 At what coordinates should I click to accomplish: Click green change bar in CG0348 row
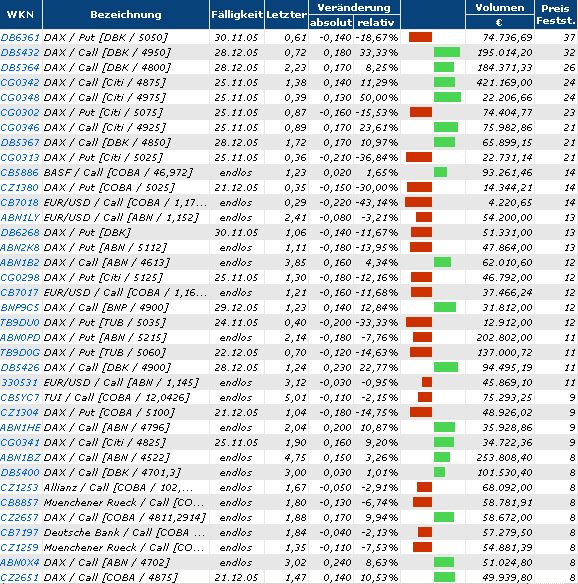447,97
